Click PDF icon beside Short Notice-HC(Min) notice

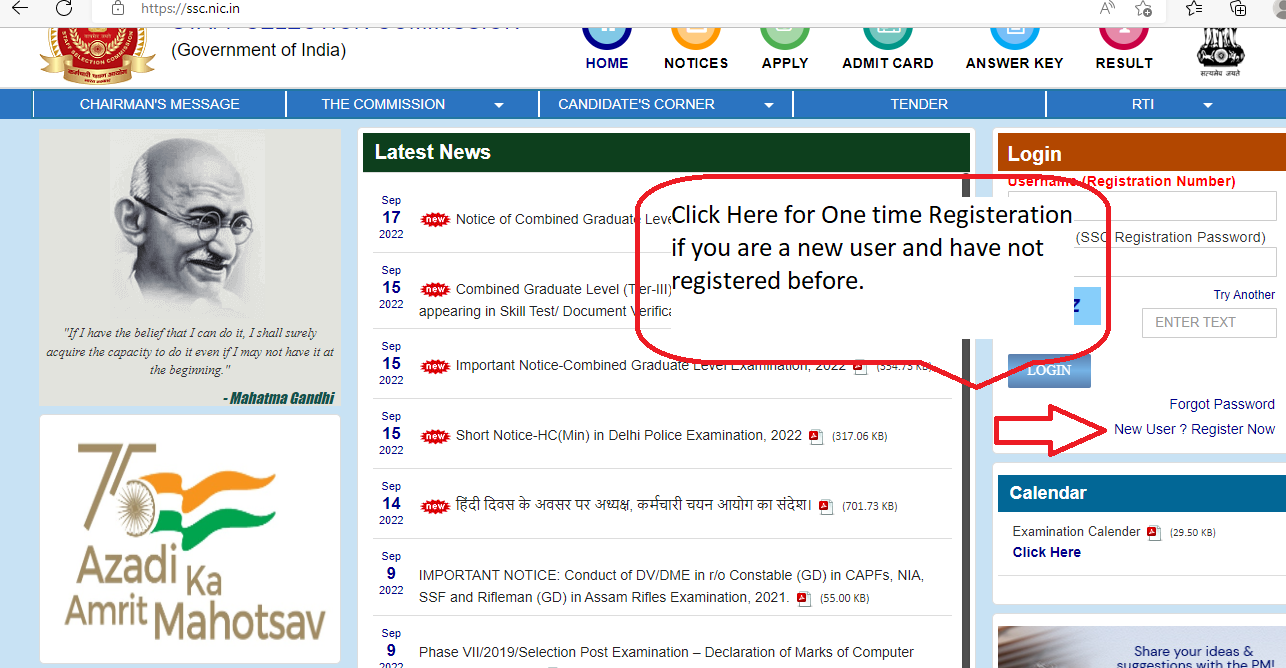click(816, 436)
